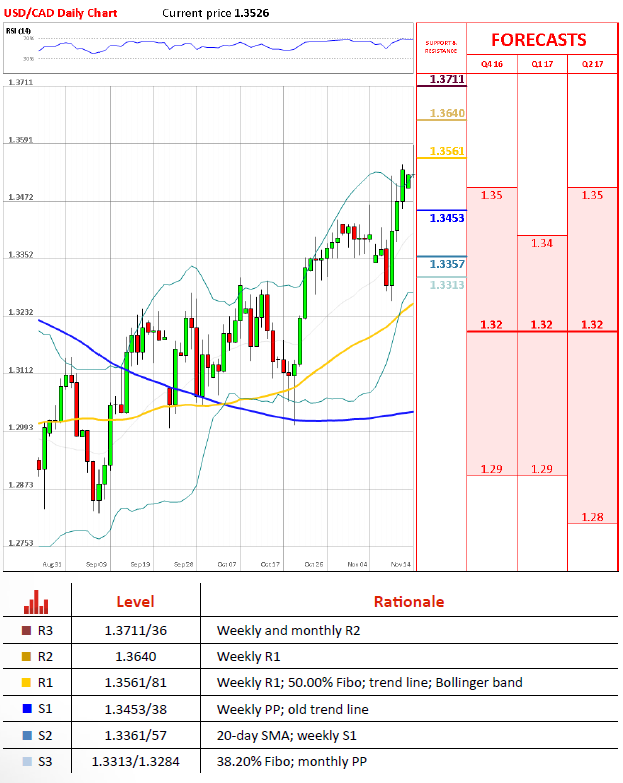The image size is (623, 783).
Task: Click the 1.3357 support level marker
Action: 447,264
